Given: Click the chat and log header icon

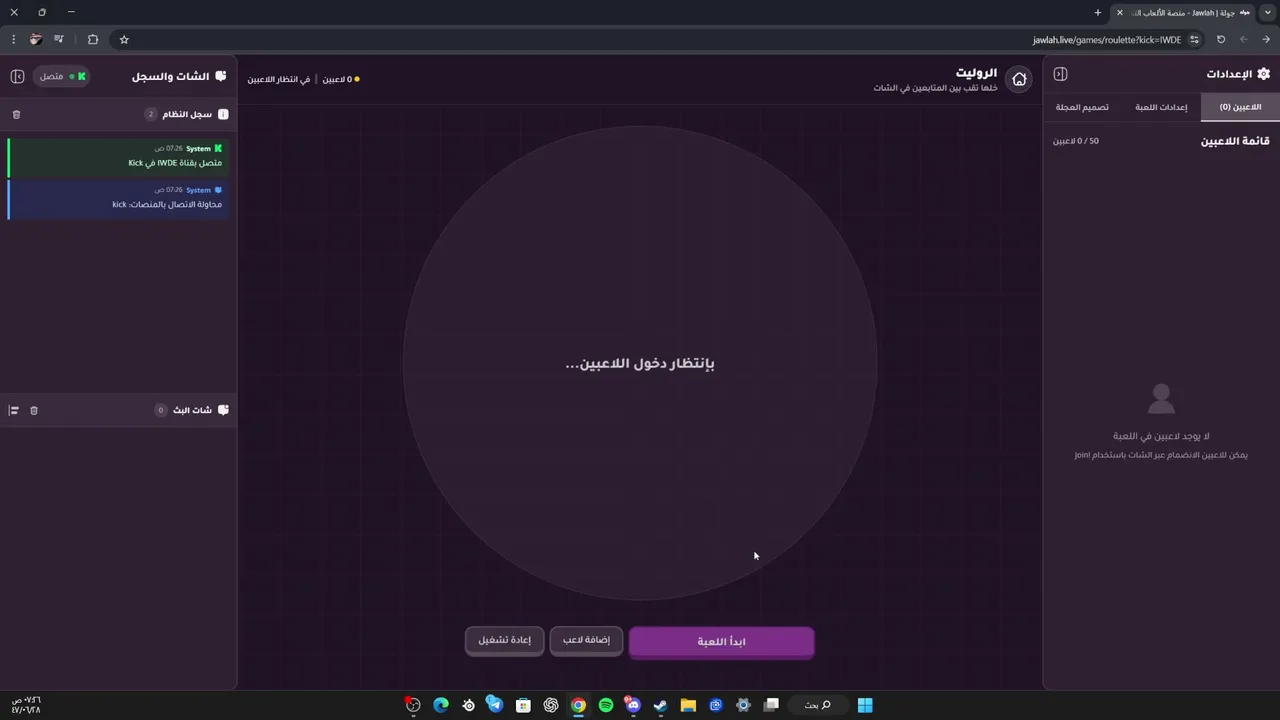Looking at the screenshot, I should tap(221, 76).
